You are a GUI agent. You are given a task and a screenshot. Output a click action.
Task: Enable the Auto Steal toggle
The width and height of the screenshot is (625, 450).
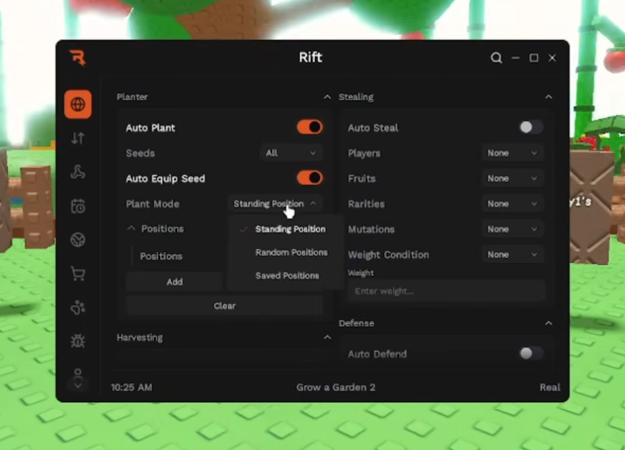[531, 127]
